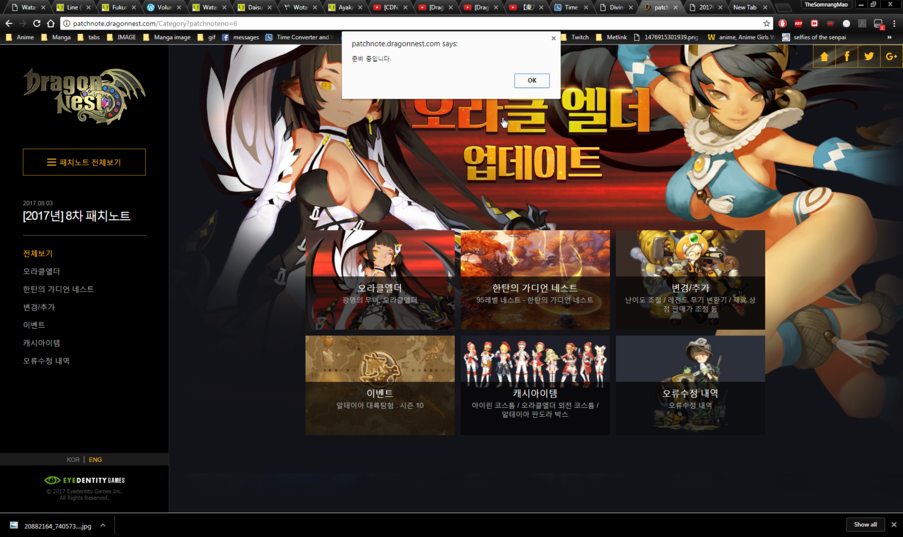Image resolution: width=903 pixels, height=537 pixels.
Task: Open the tabs bookmark folder
Action: (x=89, y=37)
